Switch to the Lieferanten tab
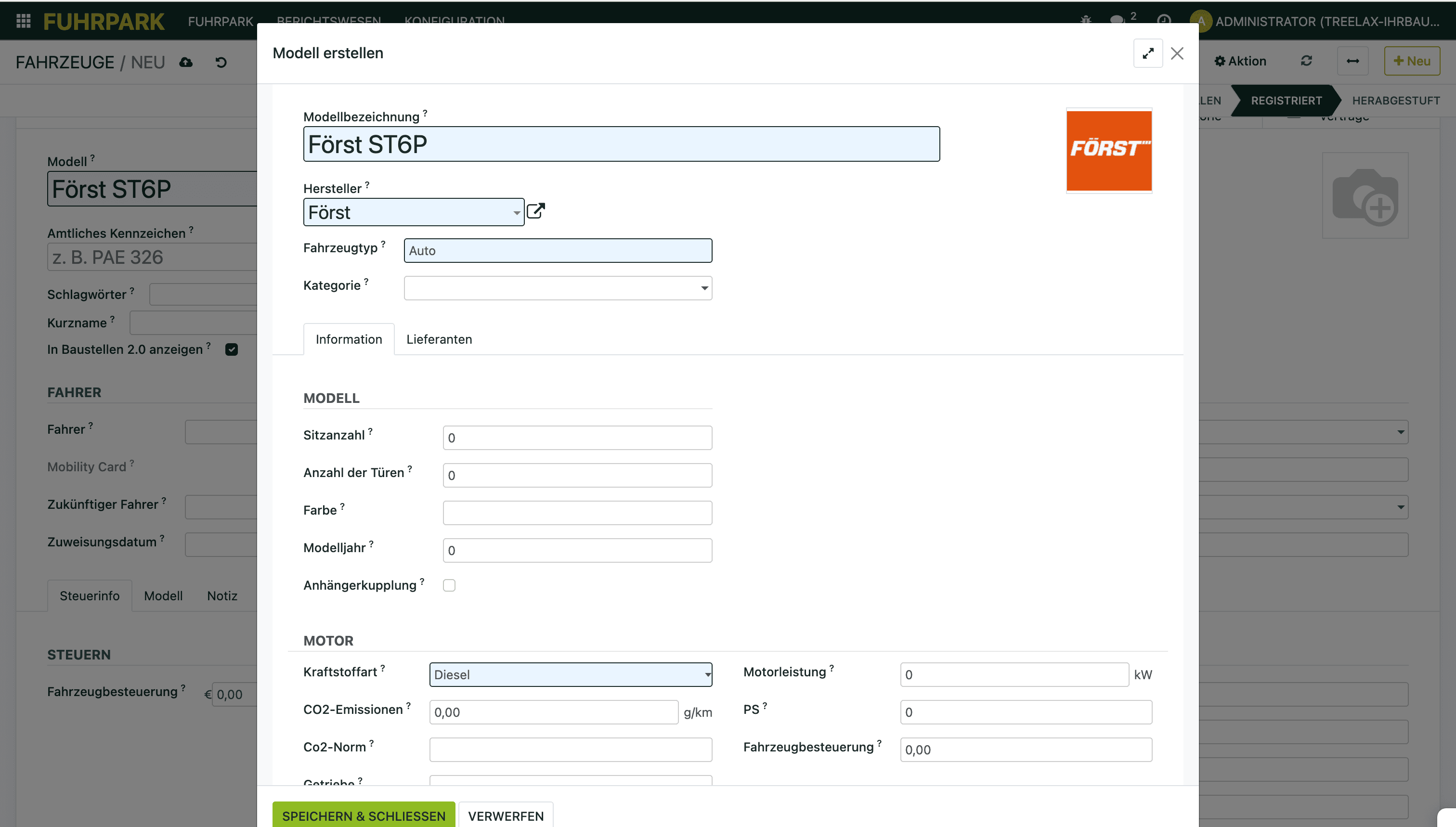The image size is (1456, 827). (439, 339)
